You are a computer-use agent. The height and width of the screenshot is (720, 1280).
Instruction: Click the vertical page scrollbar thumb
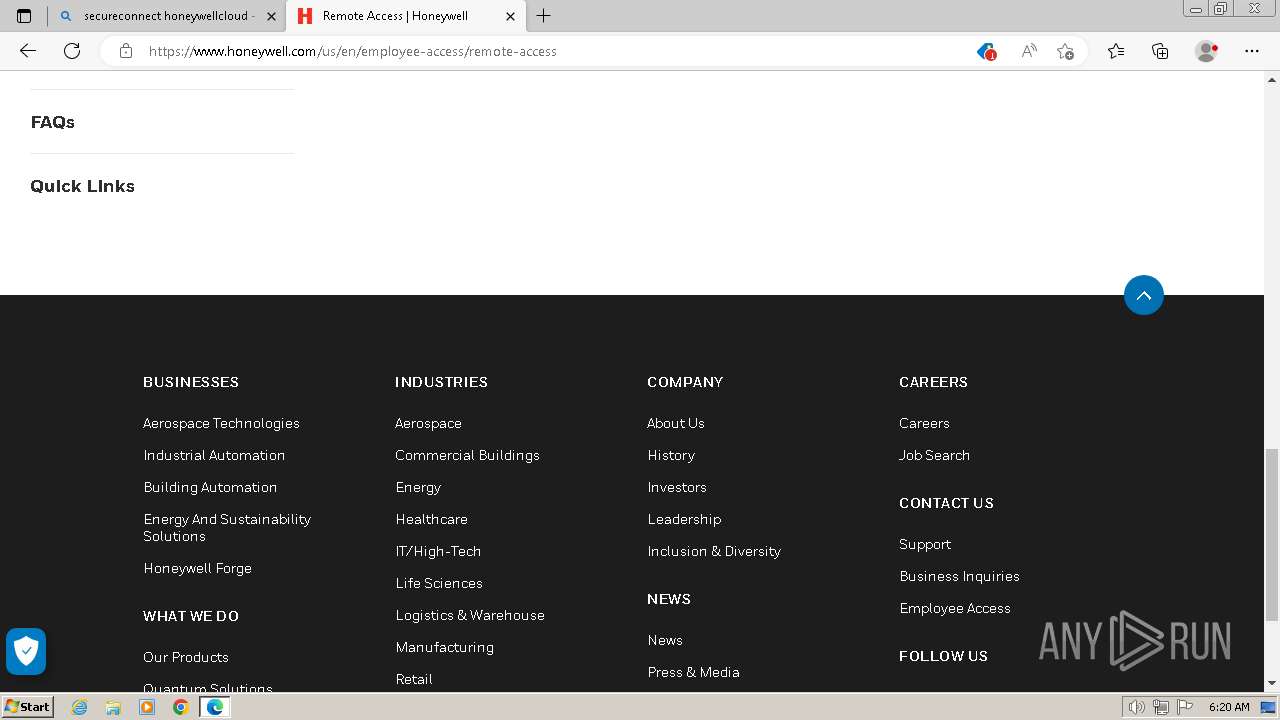tap(1272, 535)
